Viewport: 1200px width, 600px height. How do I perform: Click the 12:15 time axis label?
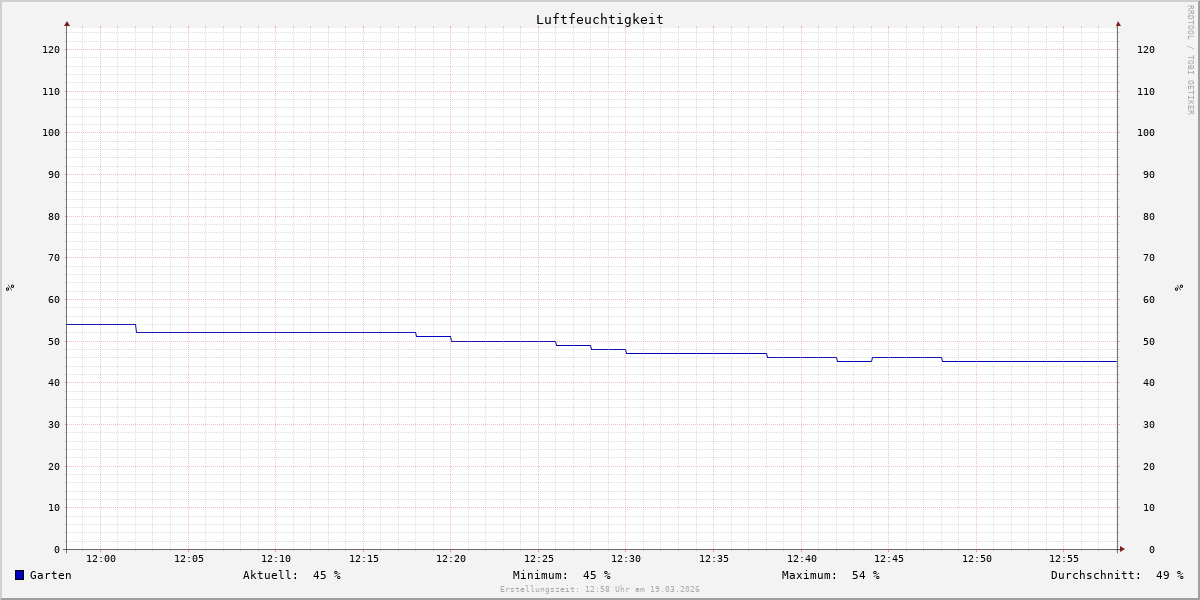pos(364,559)
